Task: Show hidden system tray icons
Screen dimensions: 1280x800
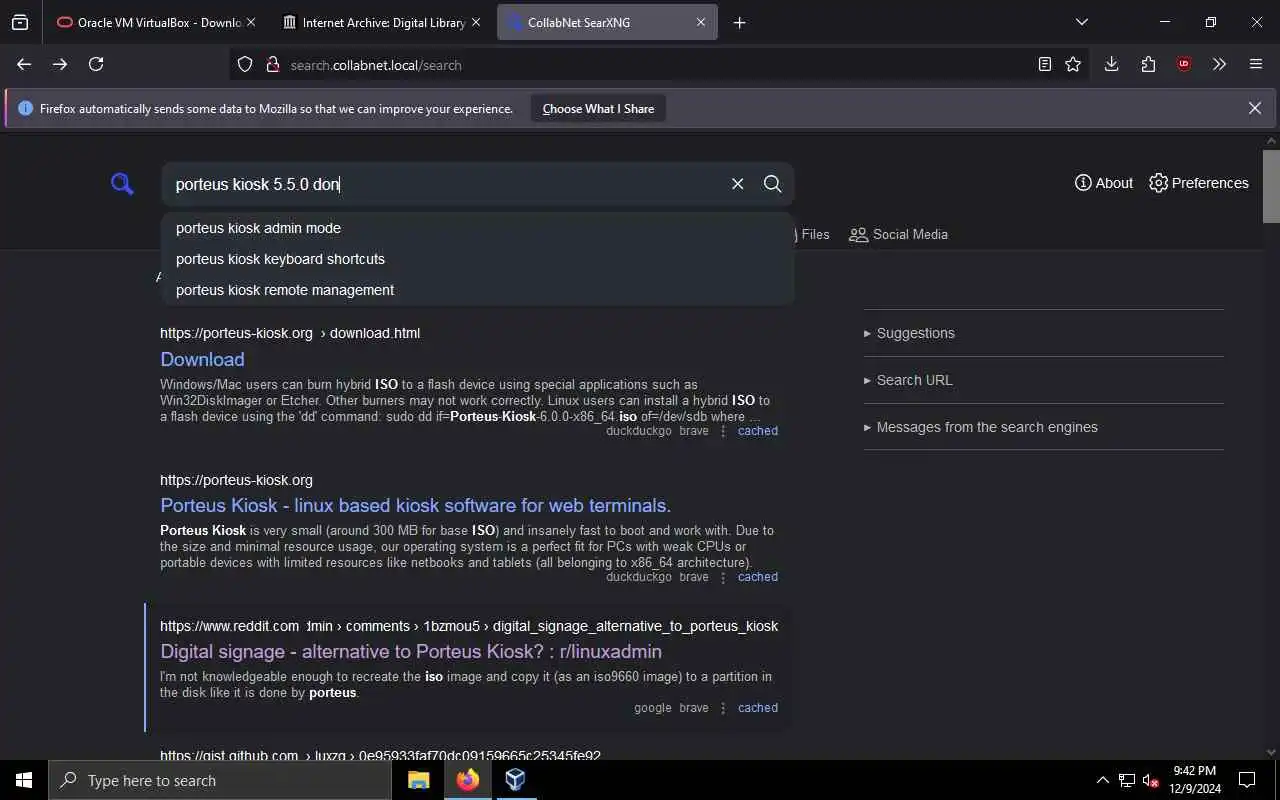Action: pyautogui.click(x=1102, y=780)
